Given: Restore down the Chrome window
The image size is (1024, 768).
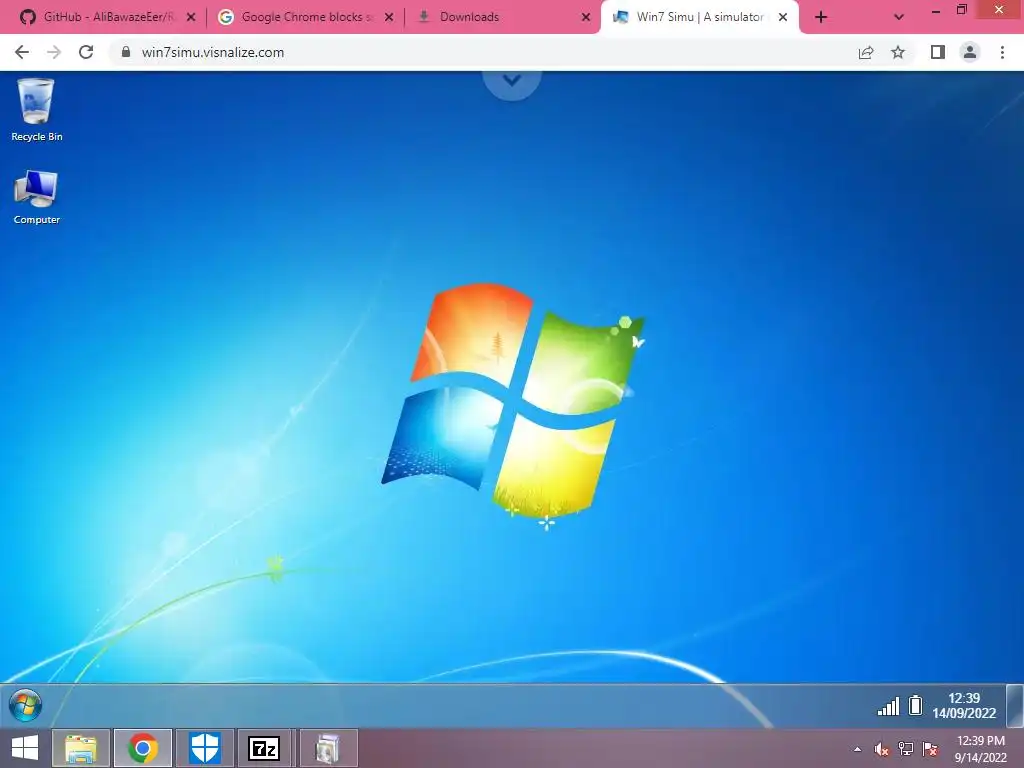Looking at the screenshot, I should [x=962, y=10].
